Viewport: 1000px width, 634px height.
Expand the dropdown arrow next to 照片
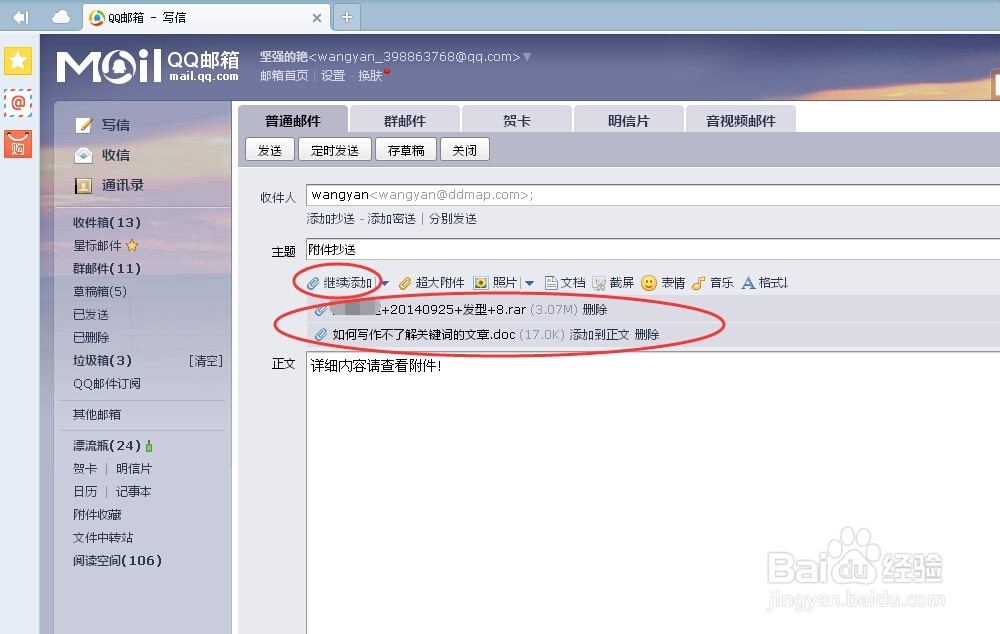[x=529, y=282]
